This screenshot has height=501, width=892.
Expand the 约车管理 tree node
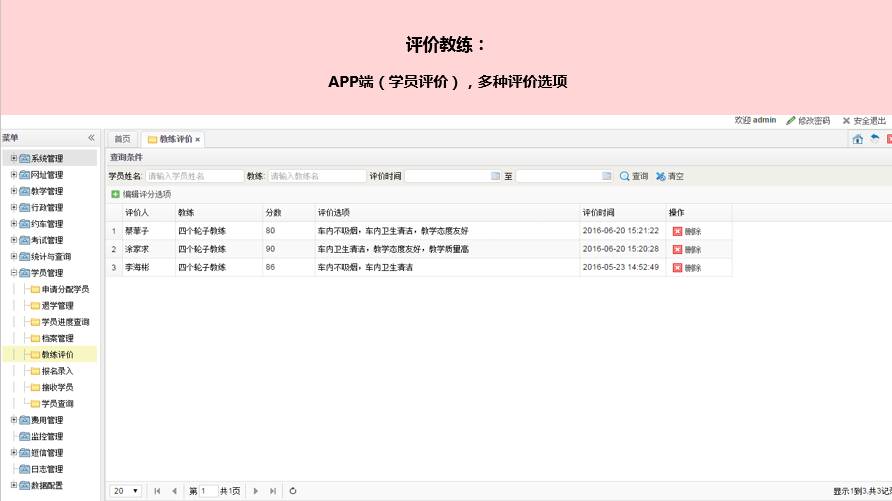point(14,223)
